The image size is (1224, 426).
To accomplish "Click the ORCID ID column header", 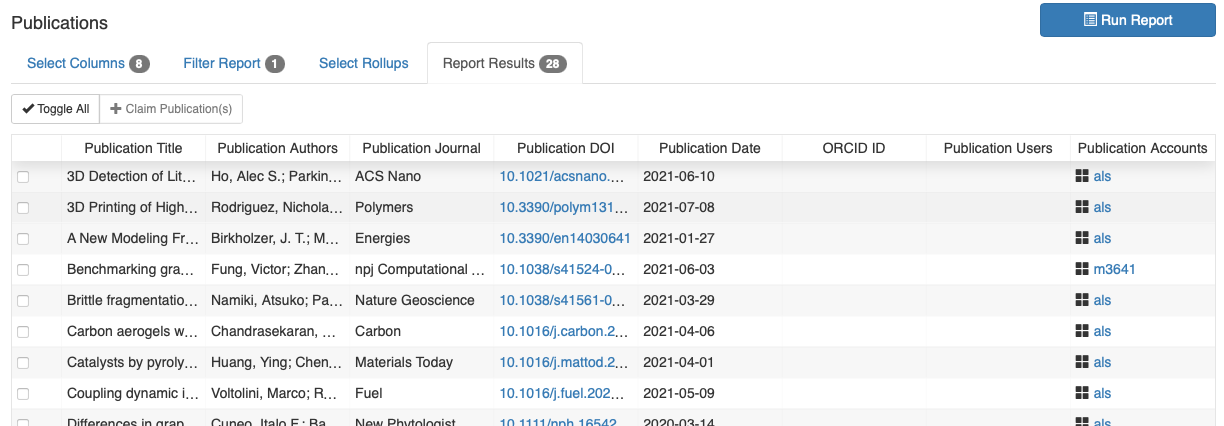I will [x=854, y=148].
